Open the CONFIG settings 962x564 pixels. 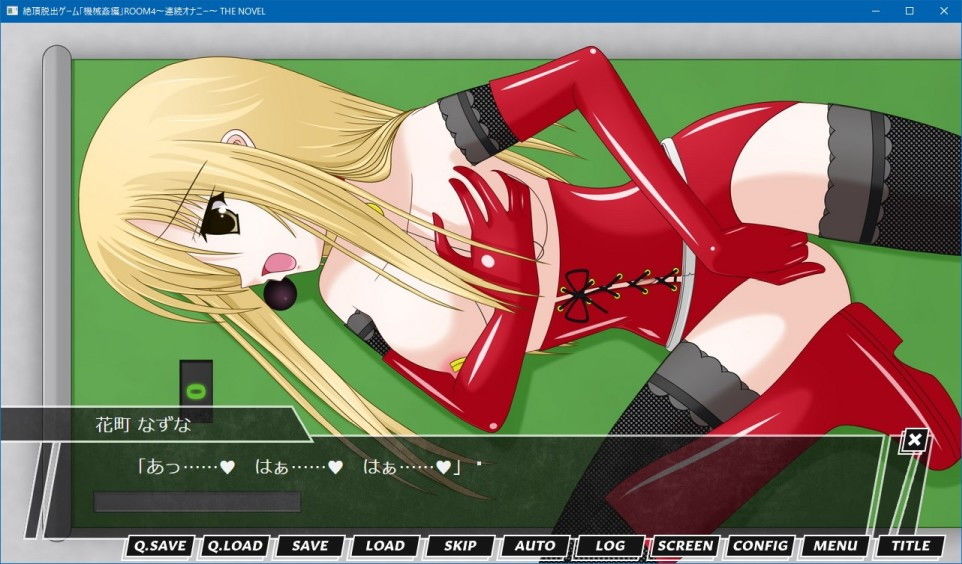tap(760, 546)
